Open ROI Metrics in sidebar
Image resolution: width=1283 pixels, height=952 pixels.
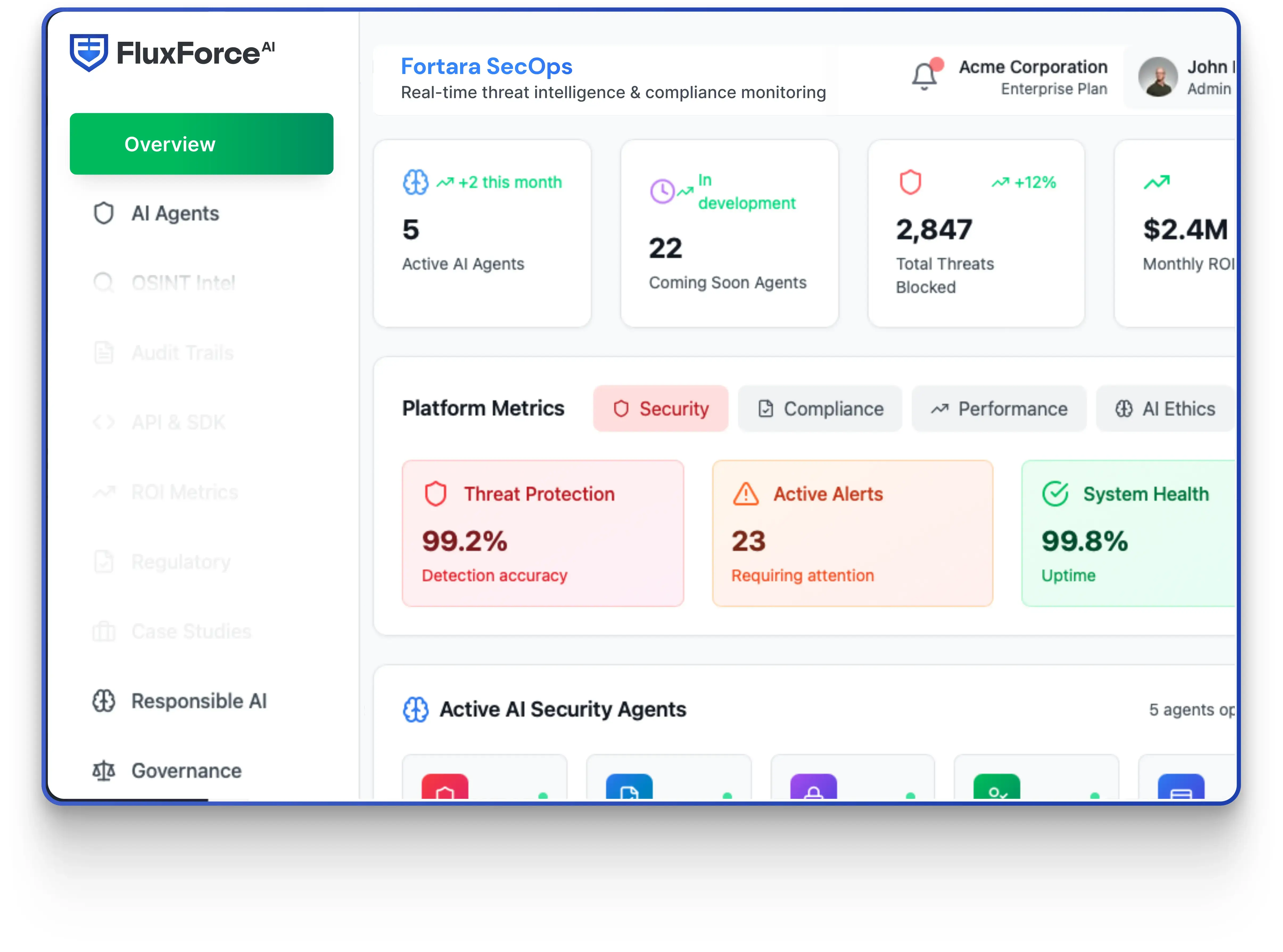click(184, 492)
